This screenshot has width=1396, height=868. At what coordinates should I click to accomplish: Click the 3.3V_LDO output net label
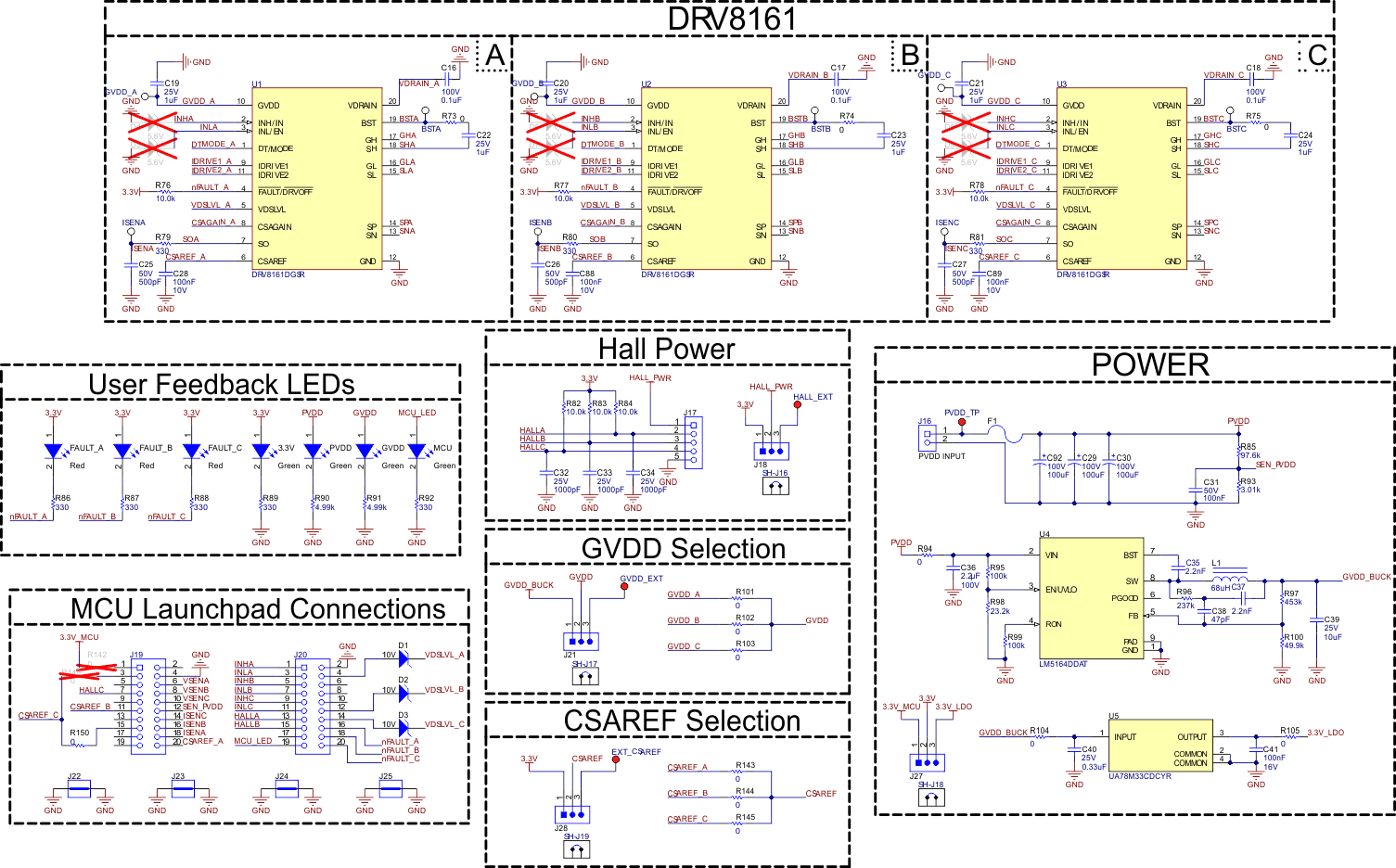click(x=1326, y=733)
